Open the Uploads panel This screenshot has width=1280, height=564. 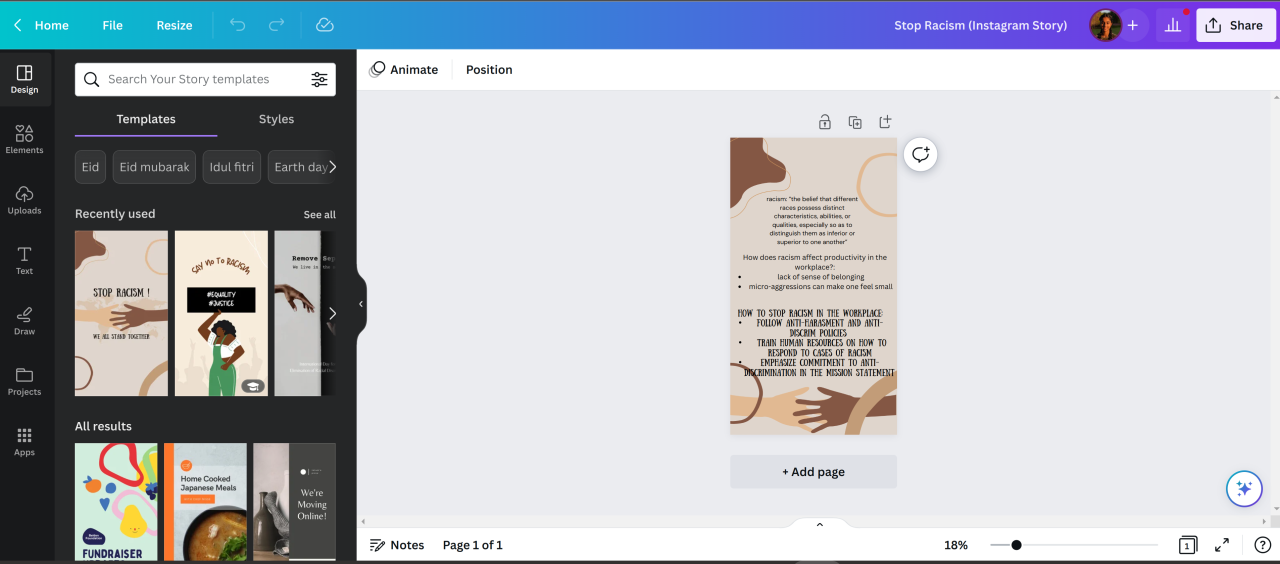(x=25, y=200)
